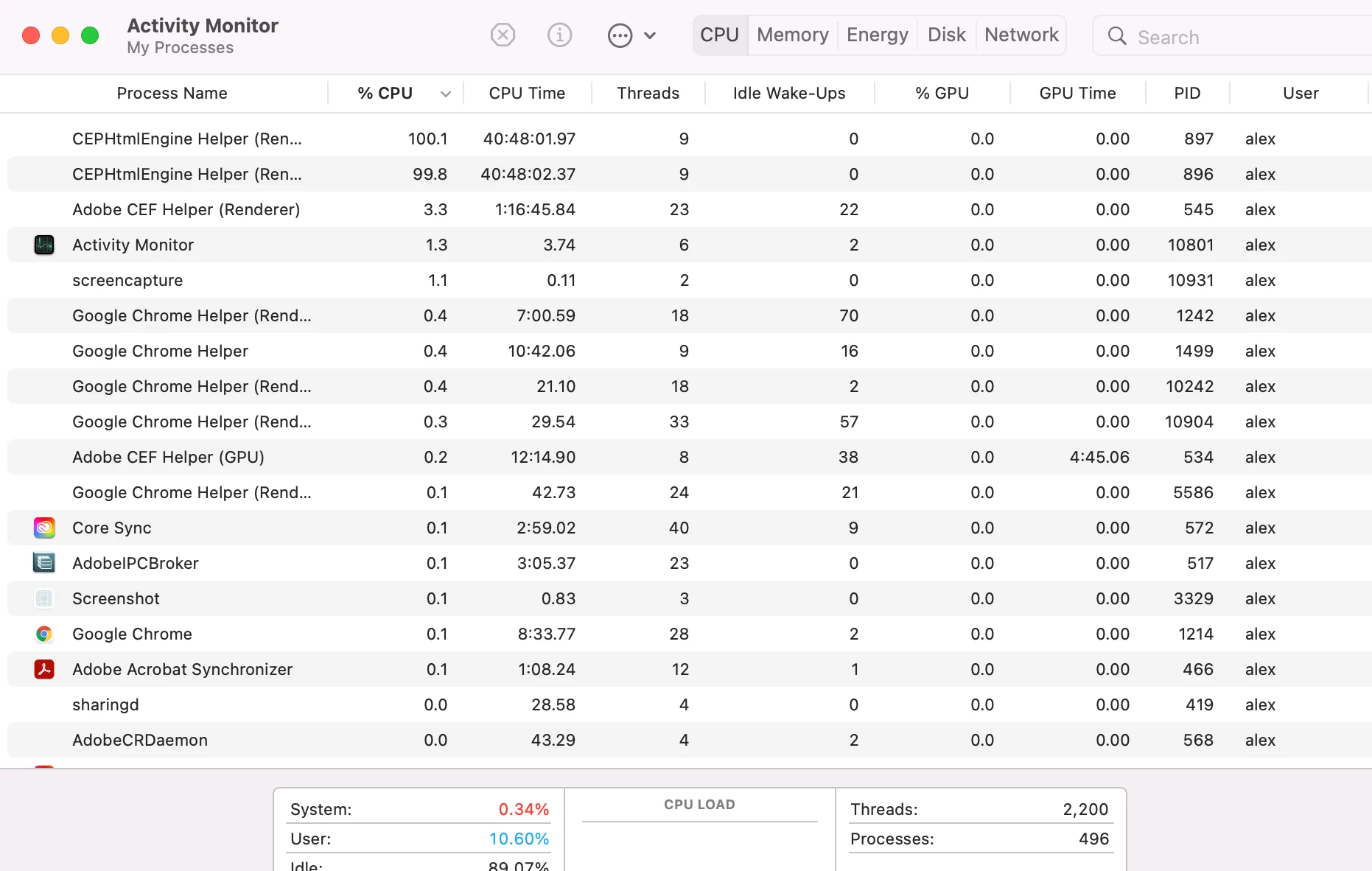1372x871 pixels.
Task: Select Google Chrome Helper row PID 5586
Action: (690, 492)
